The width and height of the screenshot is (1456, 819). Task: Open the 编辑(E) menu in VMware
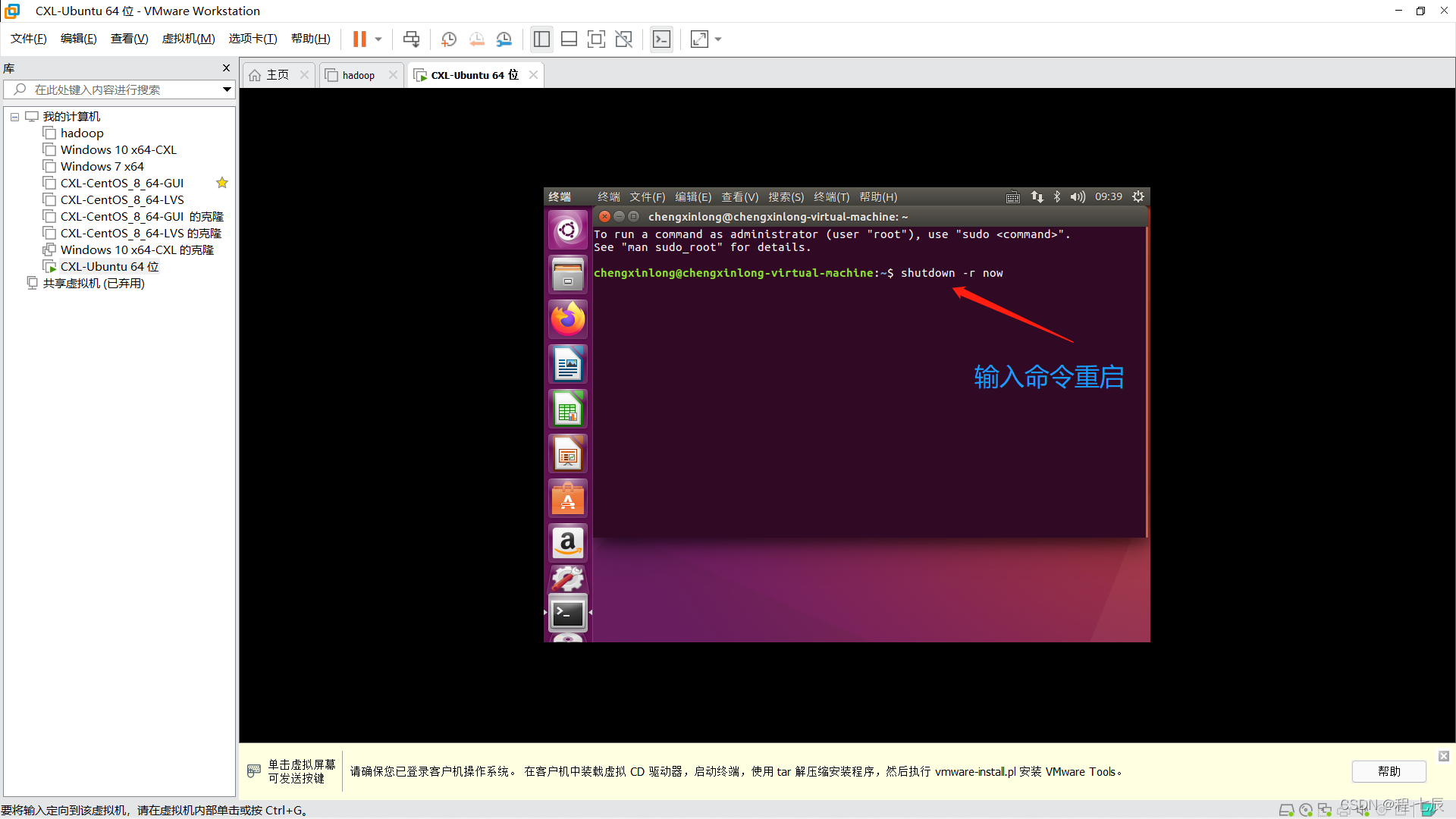tap(79, 39)
